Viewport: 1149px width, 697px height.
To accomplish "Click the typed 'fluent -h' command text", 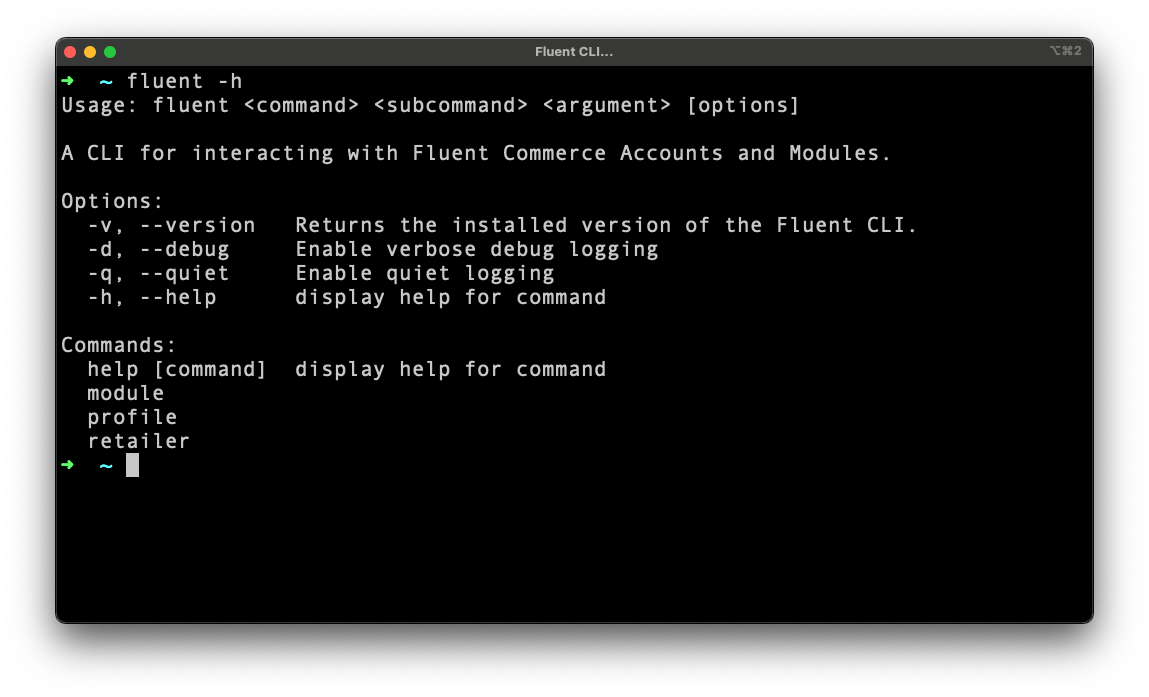I will tap(184, 81).
